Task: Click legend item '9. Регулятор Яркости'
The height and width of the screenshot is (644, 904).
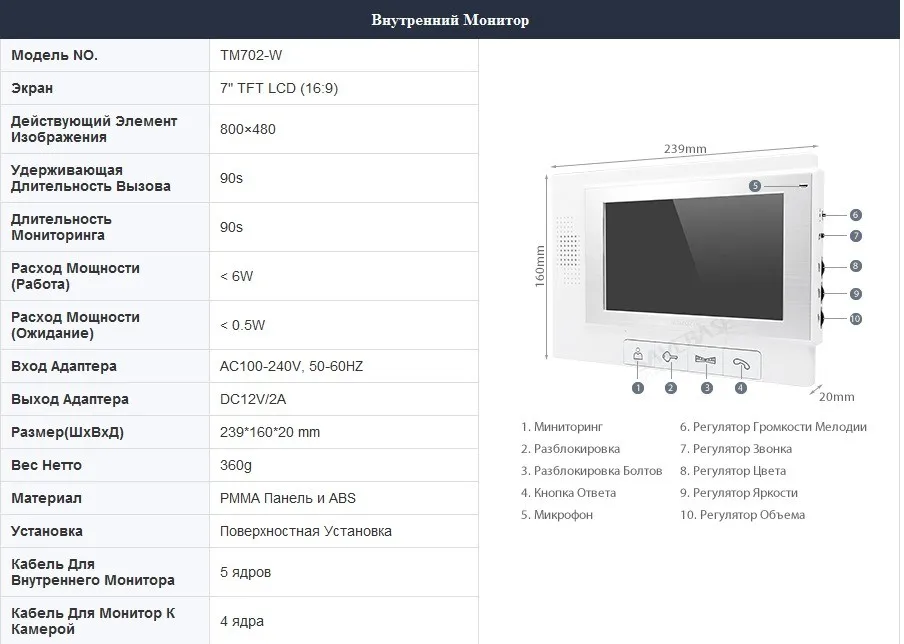Action: (x=739, y=492)
